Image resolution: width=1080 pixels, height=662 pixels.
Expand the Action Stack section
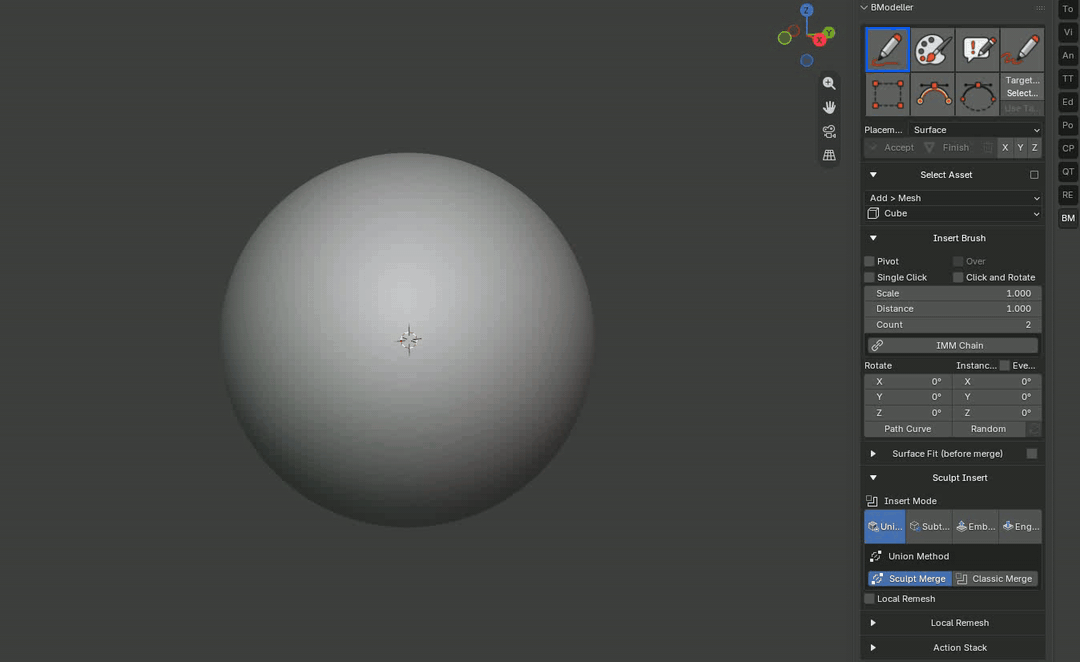tap(873, 648)
